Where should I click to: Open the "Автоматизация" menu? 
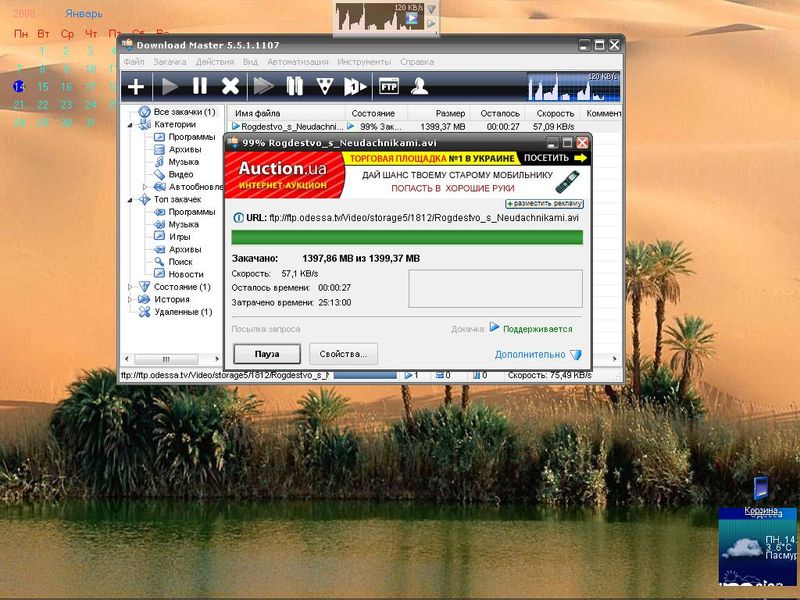point(298,62)
